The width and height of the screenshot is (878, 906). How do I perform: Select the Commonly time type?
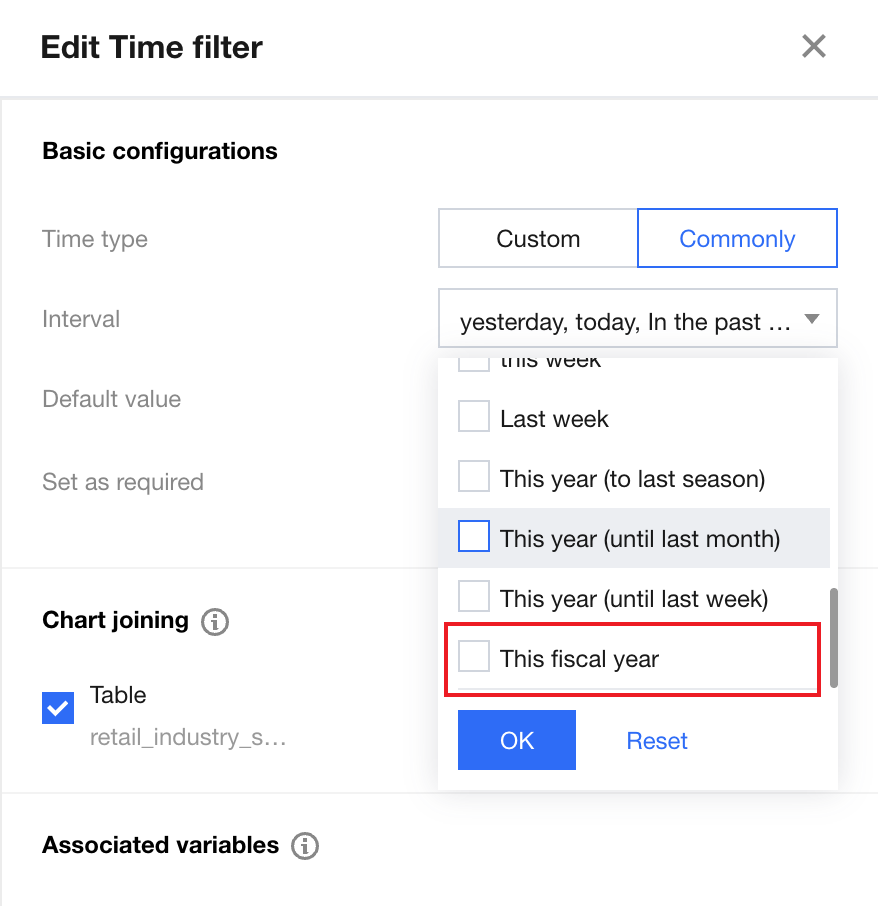[737, 239]
